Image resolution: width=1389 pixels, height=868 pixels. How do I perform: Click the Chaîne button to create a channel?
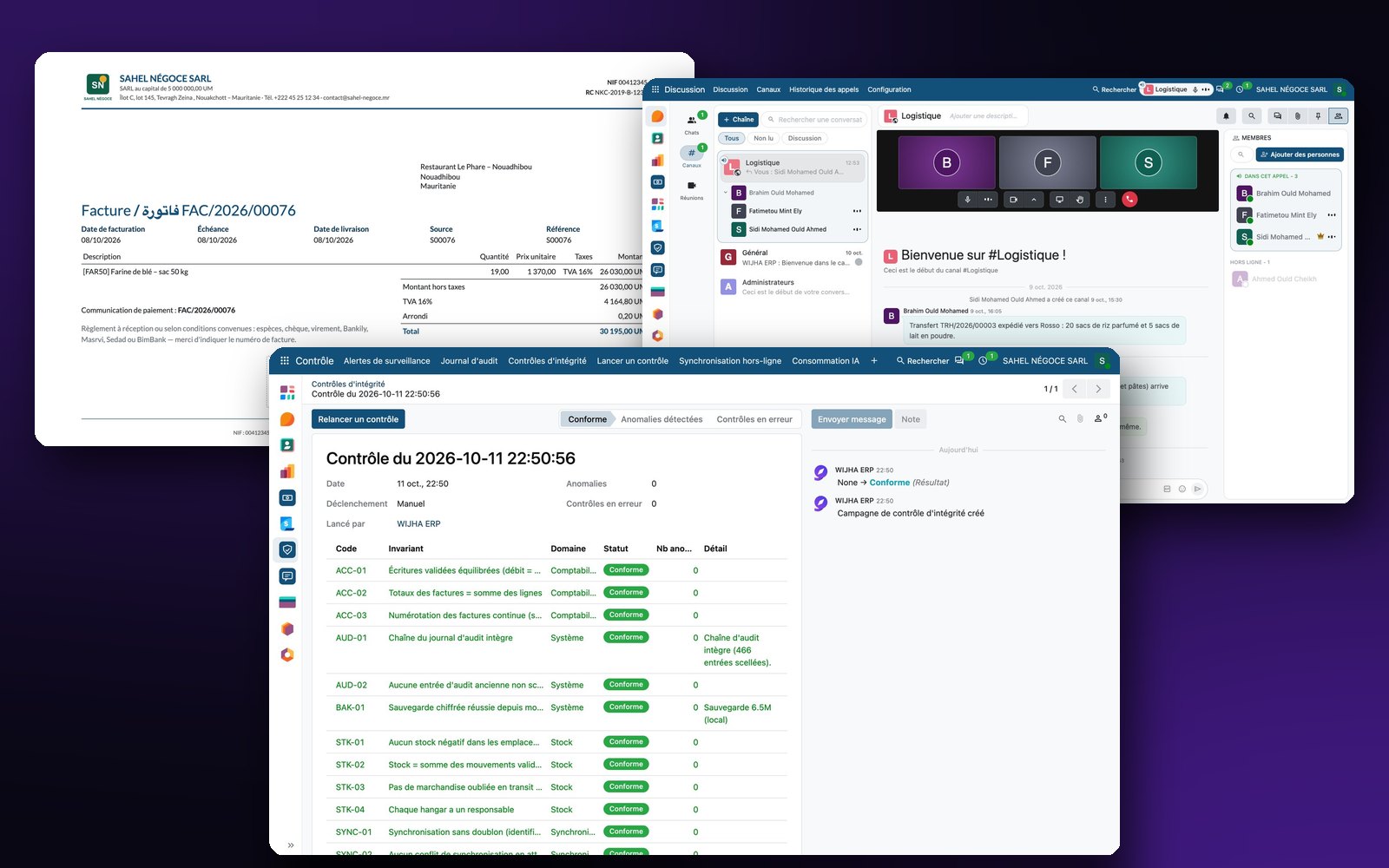[x=739, y=120]
